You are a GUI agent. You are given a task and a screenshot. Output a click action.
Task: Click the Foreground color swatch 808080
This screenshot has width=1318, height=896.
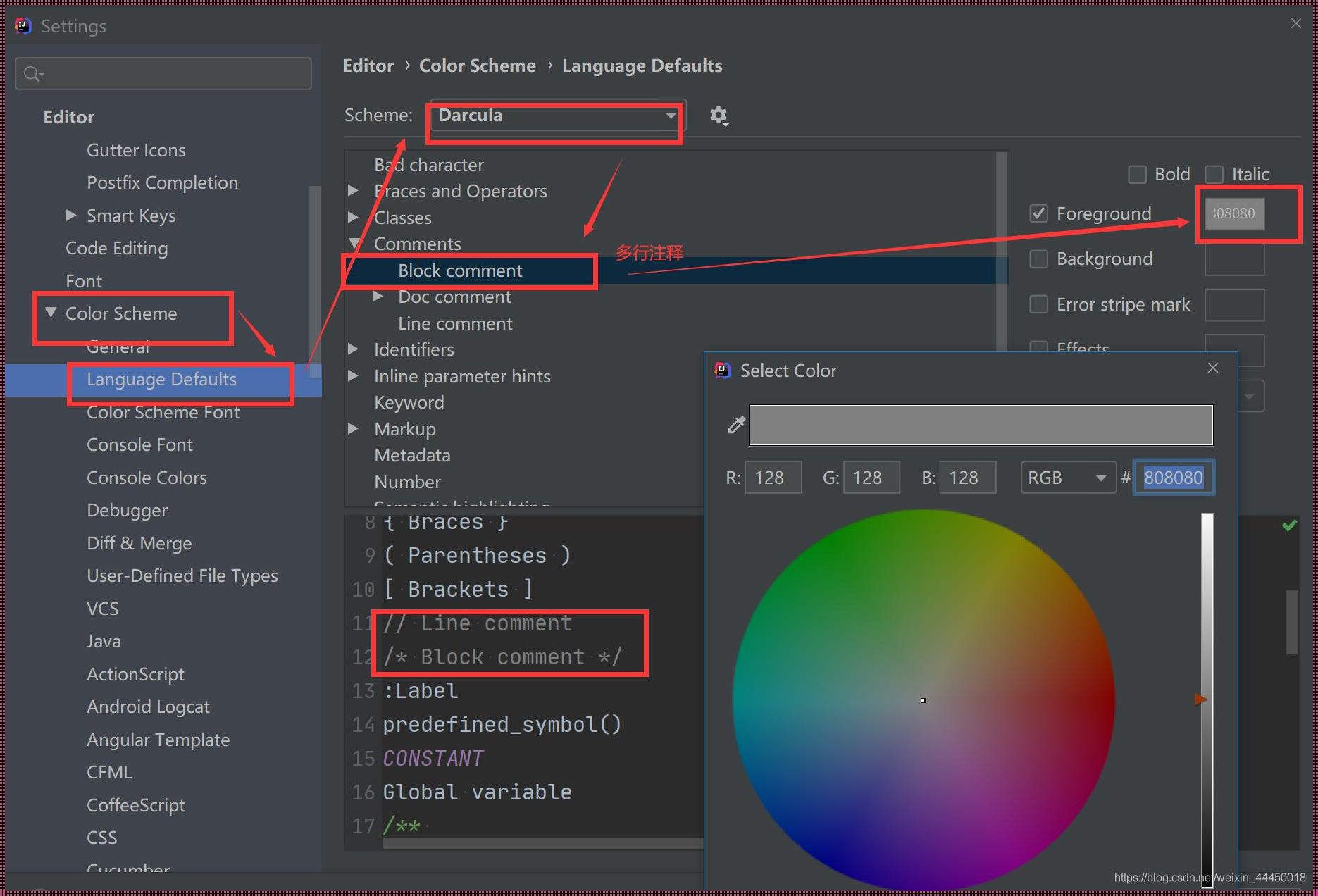click(1234, 213)
